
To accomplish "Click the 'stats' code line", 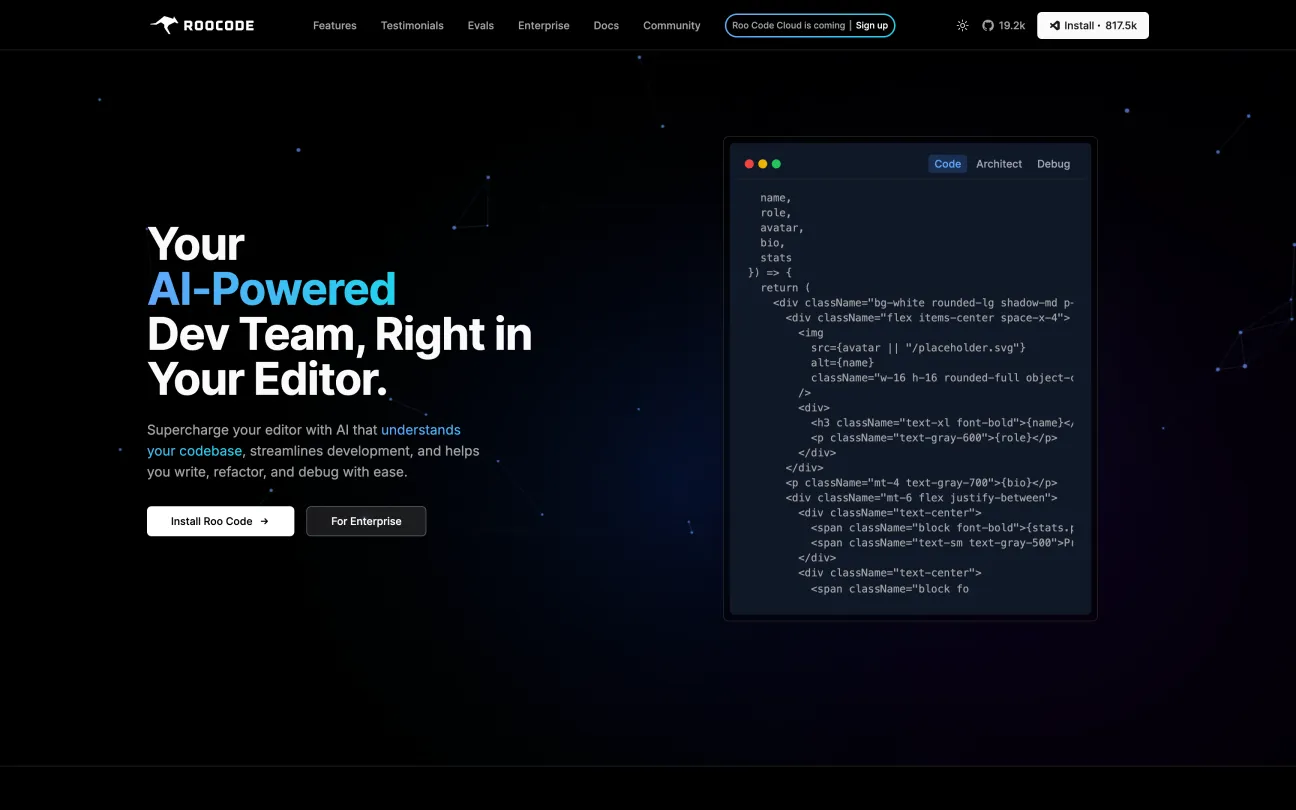I will [x=776, y=258].
